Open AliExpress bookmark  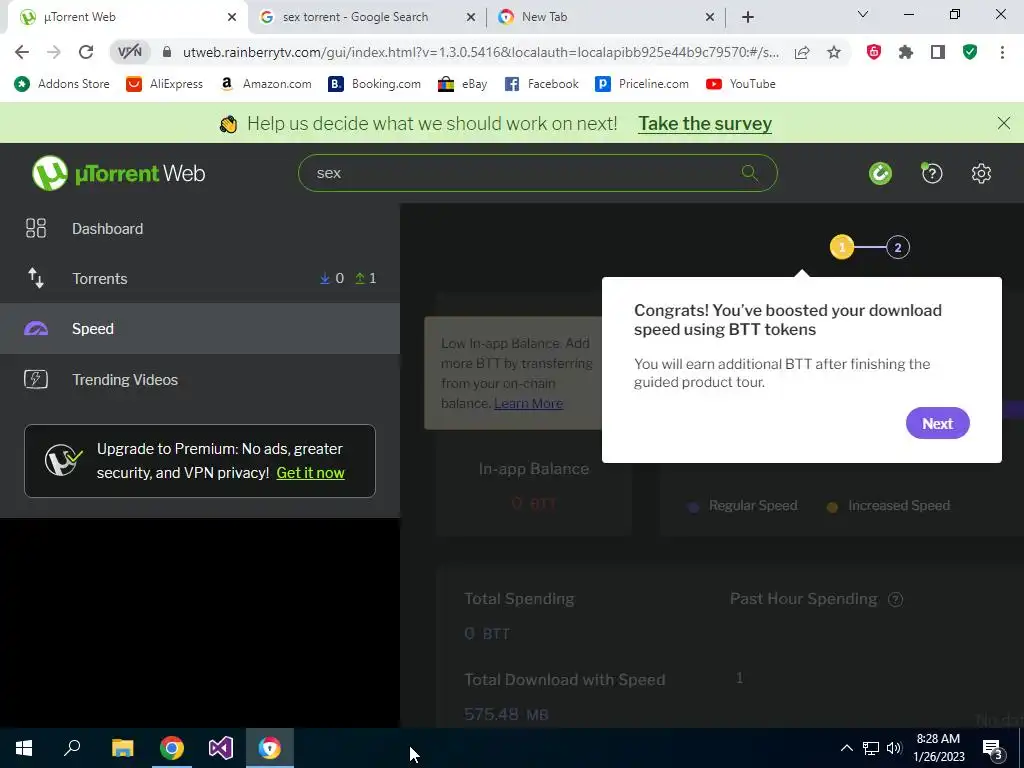coord(165,84)
